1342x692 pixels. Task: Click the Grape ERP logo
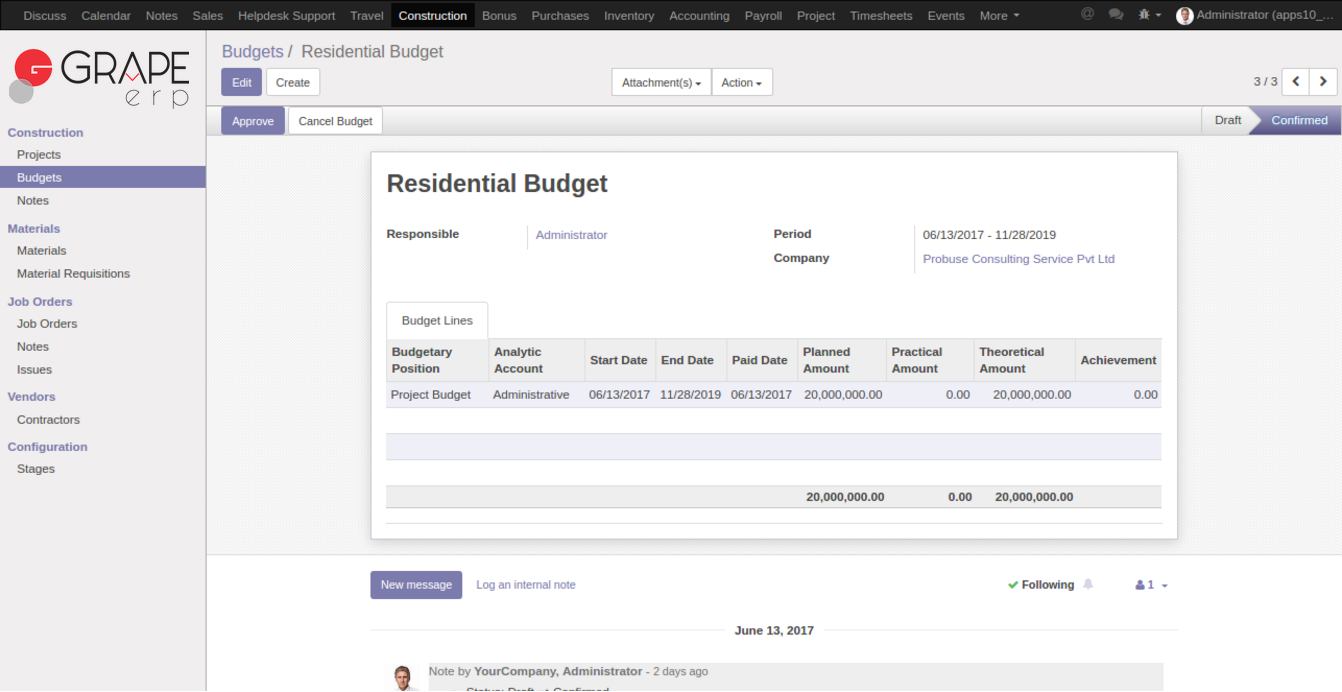point(101,78)
